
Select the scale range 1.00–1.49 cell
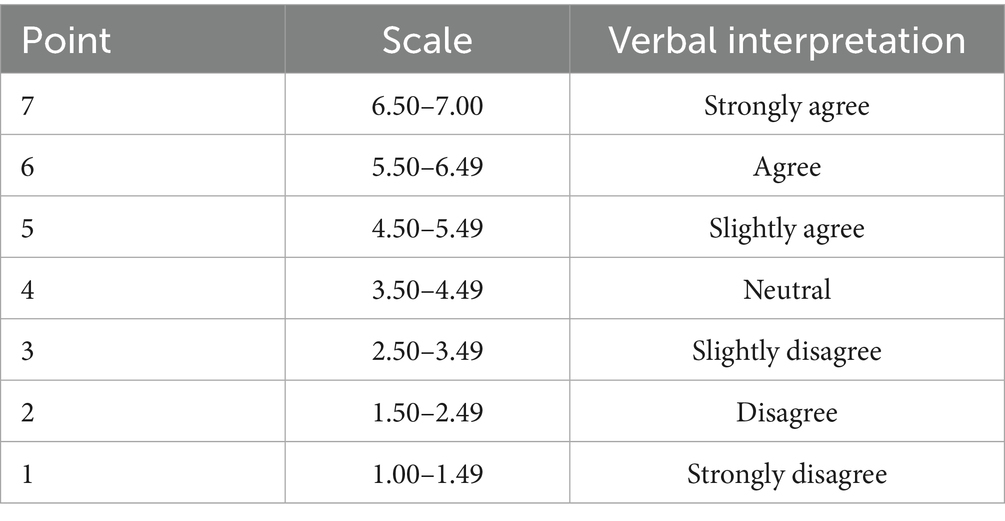pos(427,473)
